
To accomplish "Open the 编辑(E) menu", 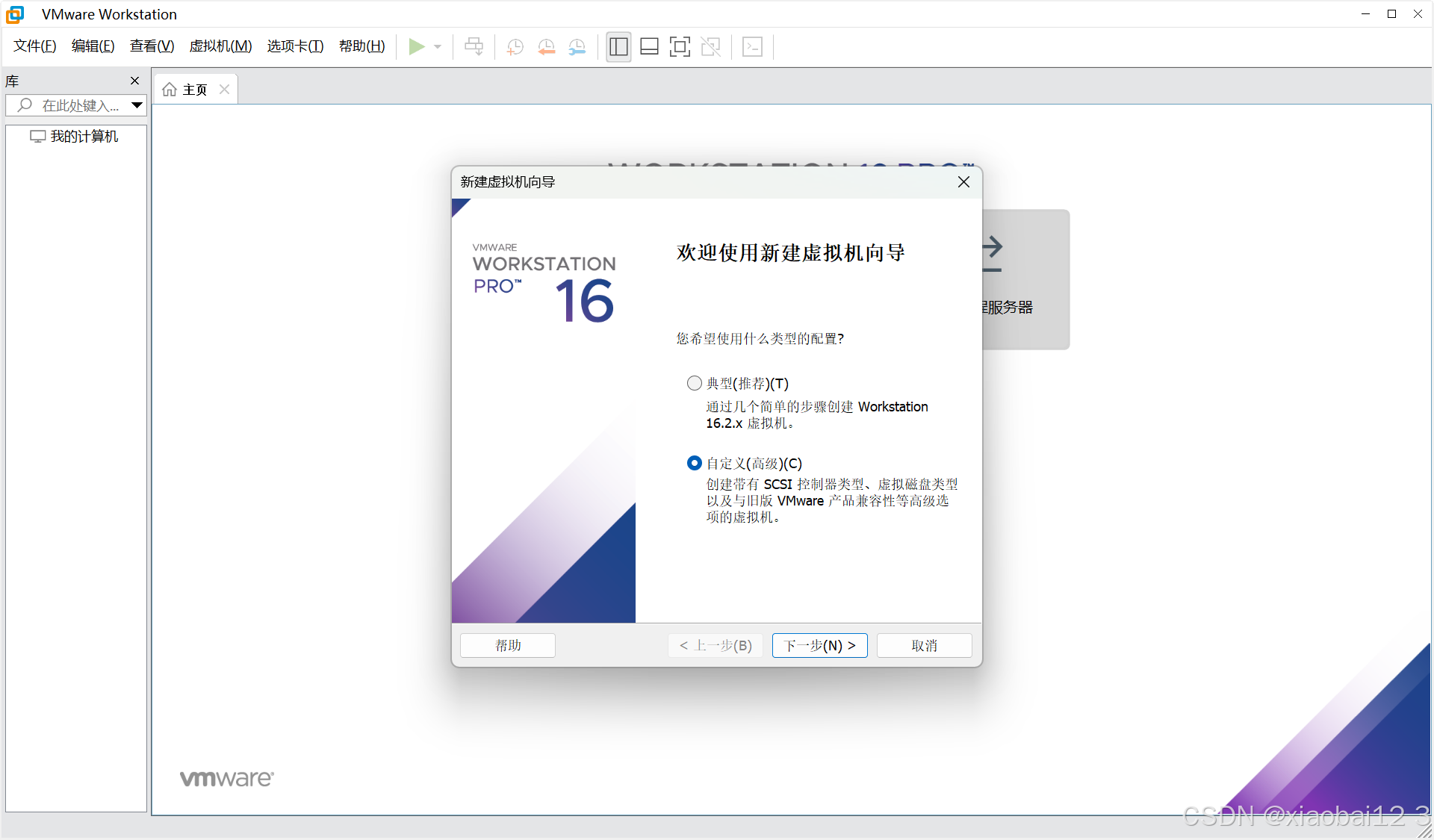I will pyautogui.click(x=93, y=46).
